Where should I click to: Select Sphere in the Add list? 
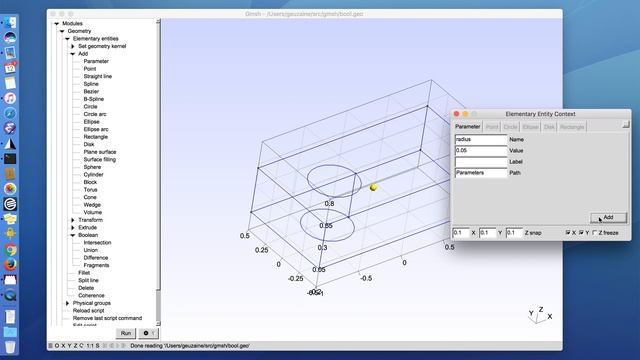point(92,167)
